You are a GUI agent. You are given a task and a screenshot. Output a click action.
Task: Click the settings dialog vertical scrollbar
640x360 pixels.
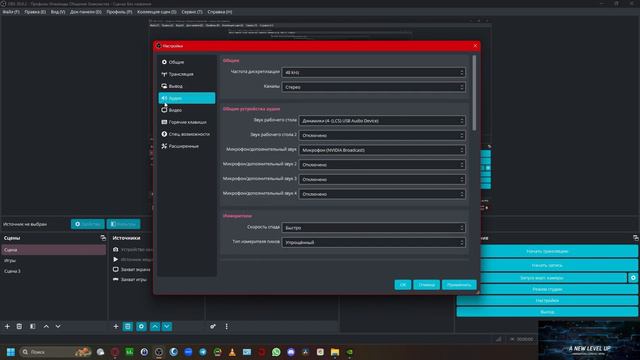coord(474,93)
